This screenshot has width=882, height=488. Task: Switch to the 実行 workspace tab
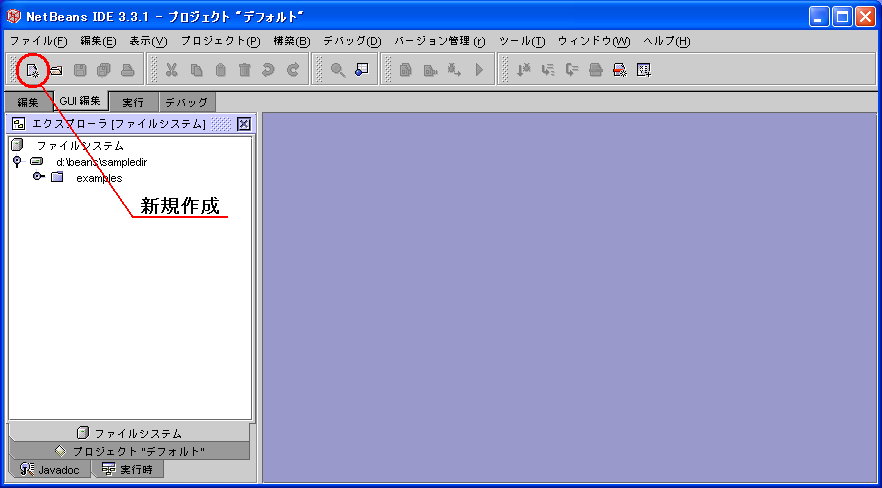(133, 103)
